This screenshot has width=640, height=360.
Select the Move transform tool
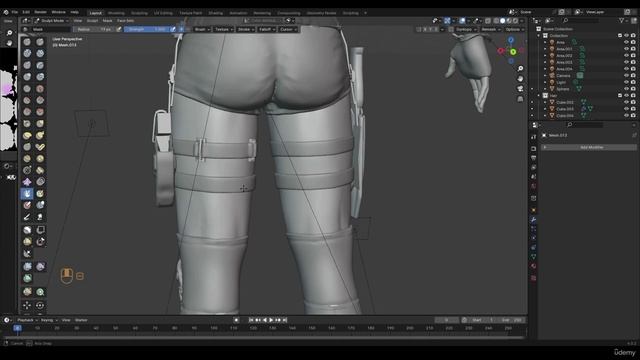click(27, 305)
